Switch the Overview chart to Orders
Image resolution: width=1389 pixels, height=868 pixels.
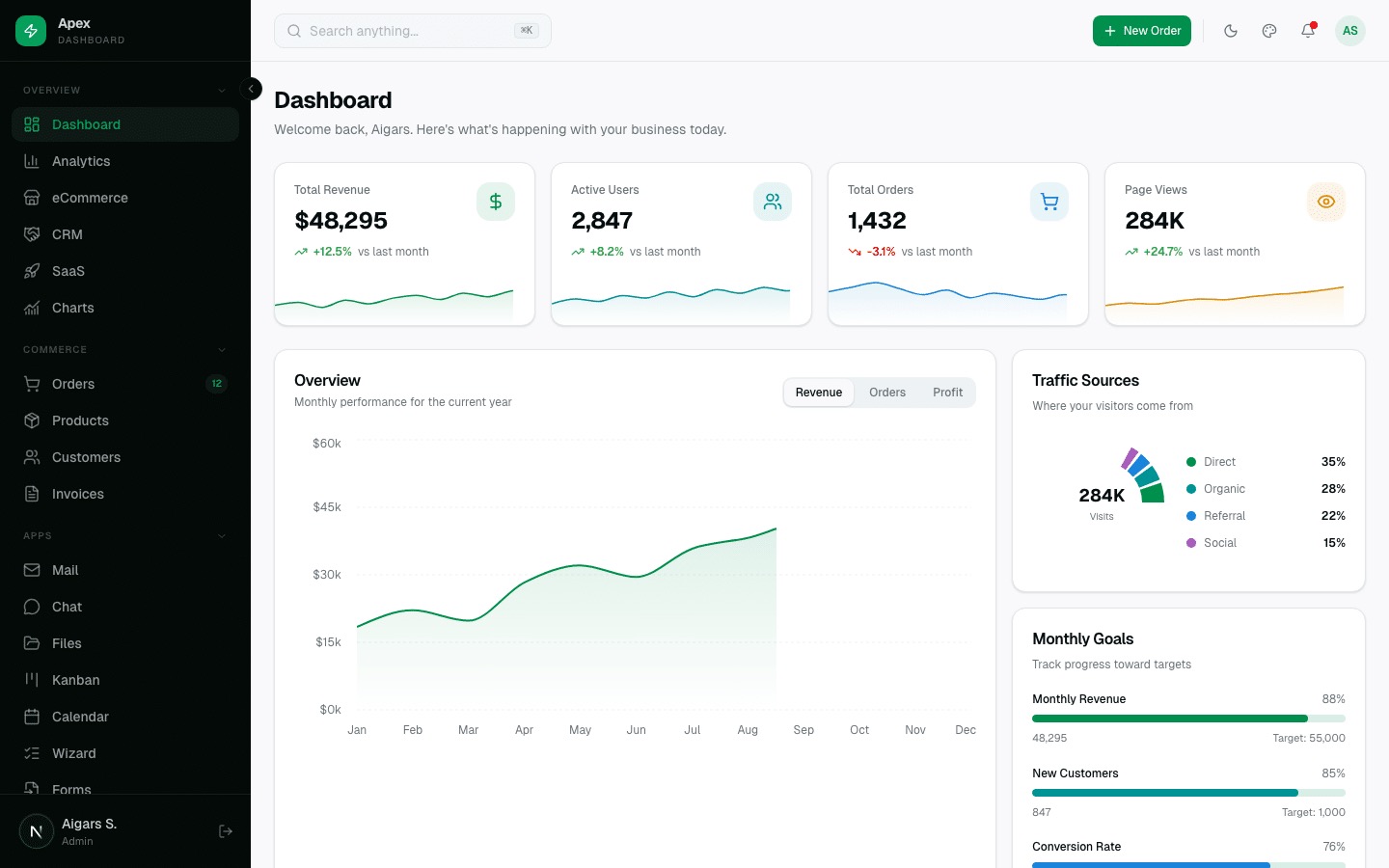[887, 393]
